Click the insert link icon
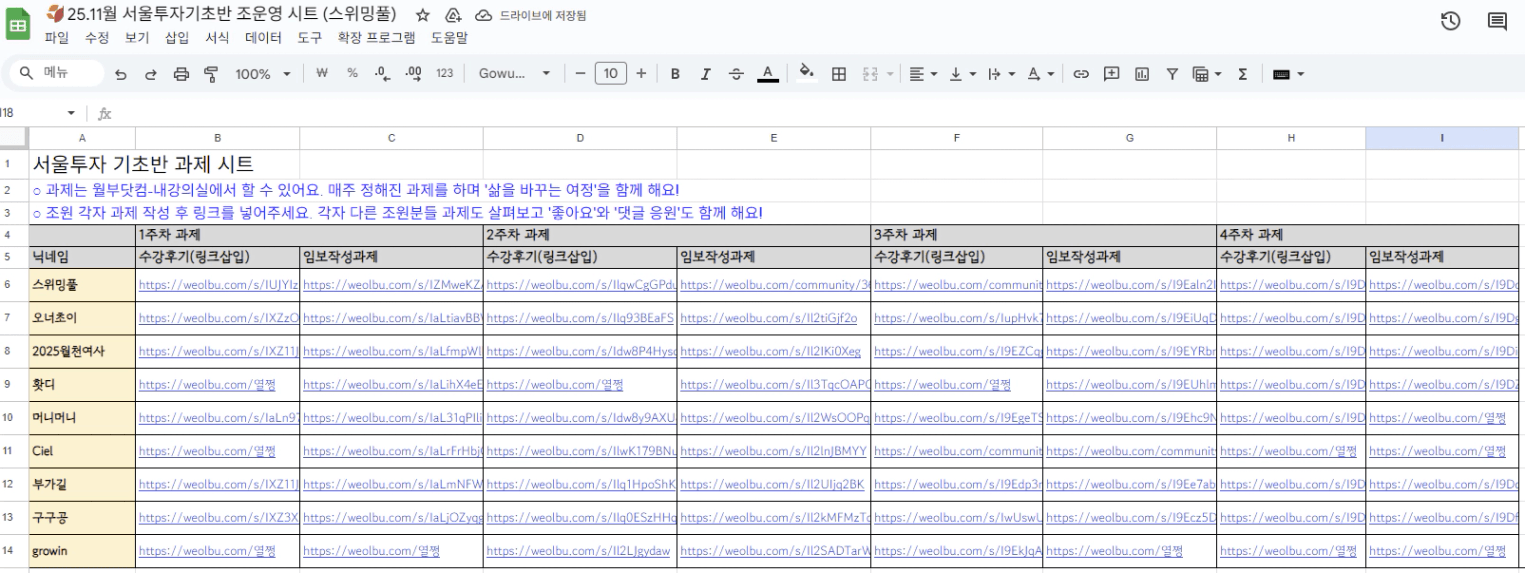The image size is (1525, 573). coord(1081,74)
